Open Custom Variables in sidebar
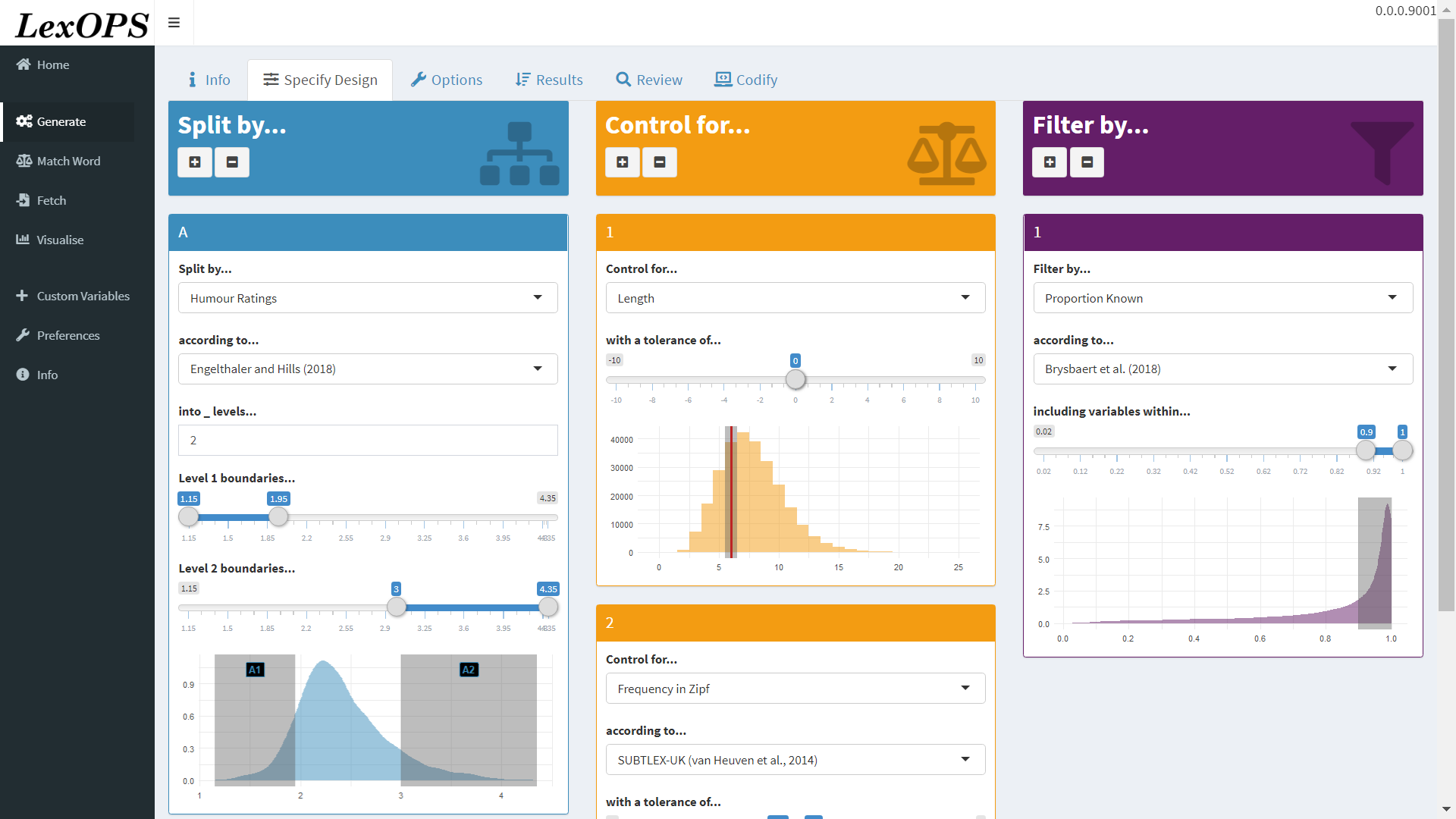1456x819 pixels. [x=83, y=296]
